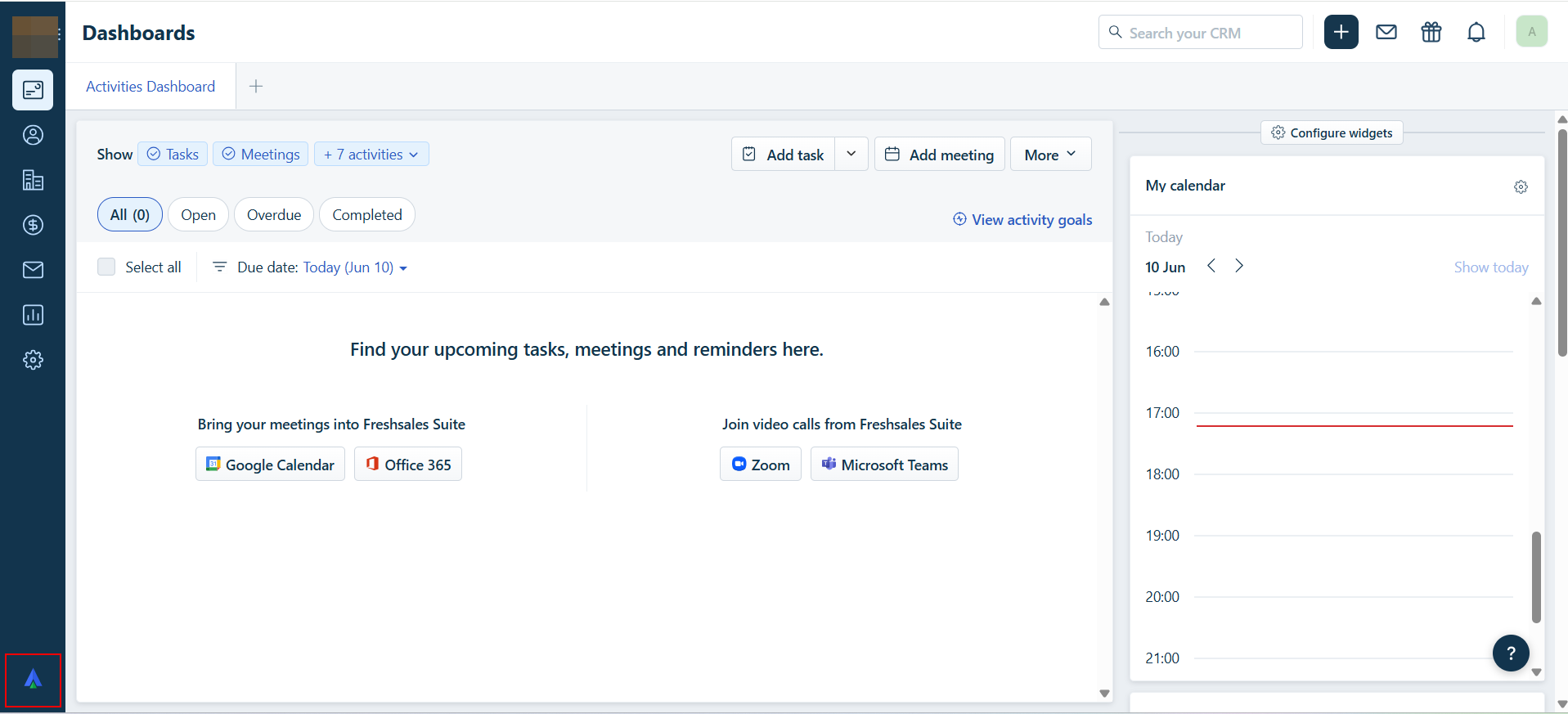Screen dimensions: 1568x714
Task: Toggle the Tasks activity filter
Action: click(173, 154)
